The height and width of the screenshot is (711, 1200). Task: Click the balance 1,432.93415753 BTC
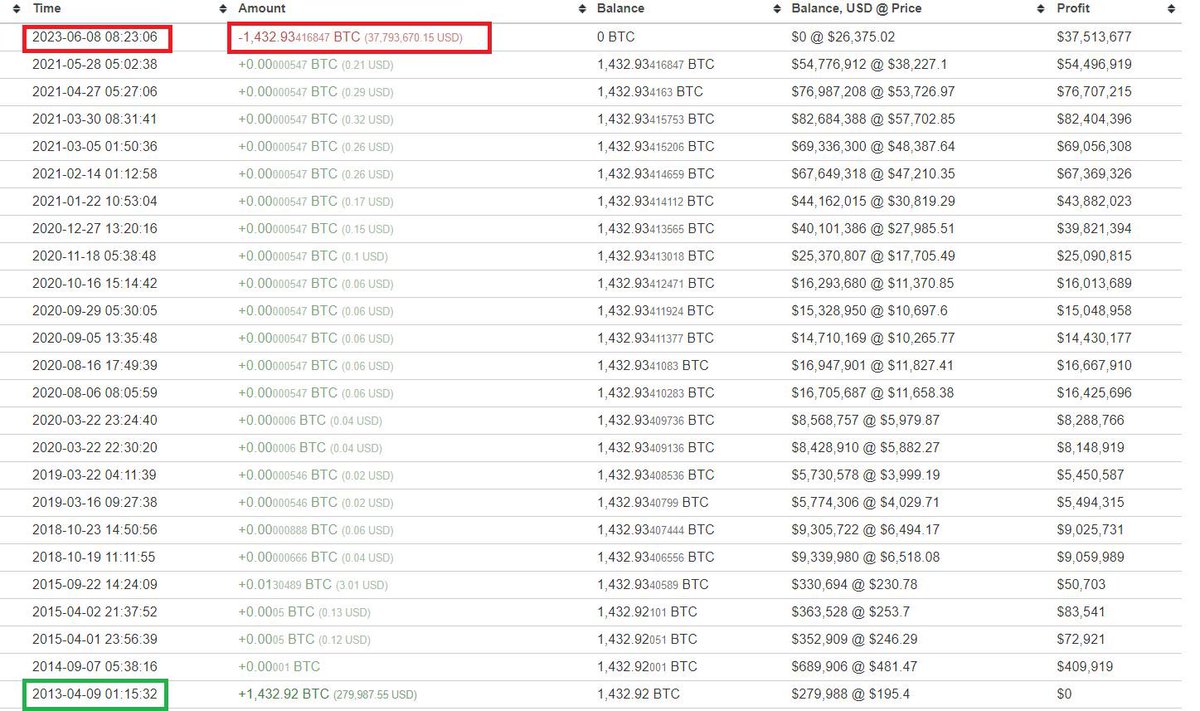(655, 119)
